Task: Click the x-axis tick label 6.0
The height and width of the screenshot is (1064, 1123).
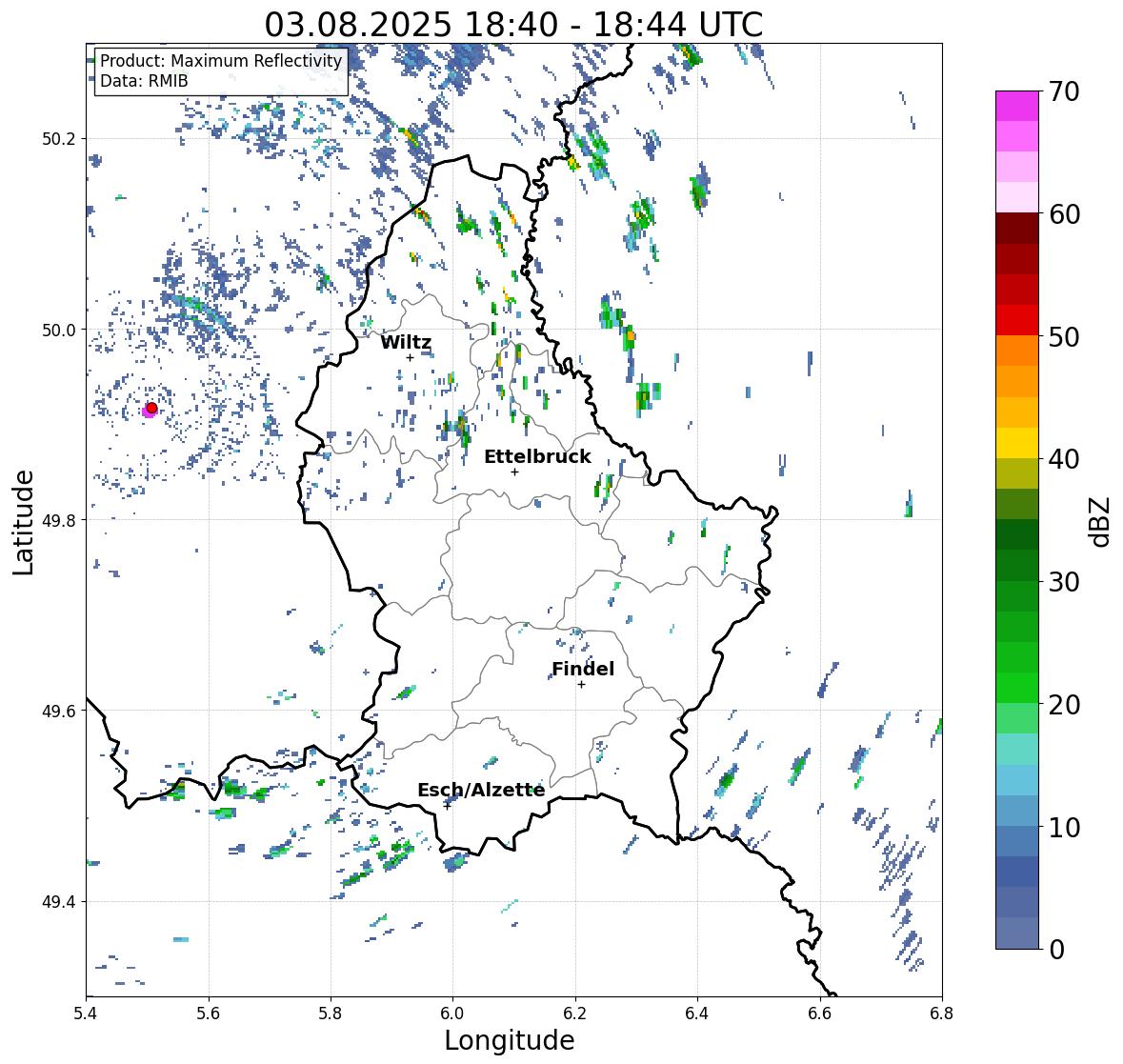Action: [x=452, y=1013]
